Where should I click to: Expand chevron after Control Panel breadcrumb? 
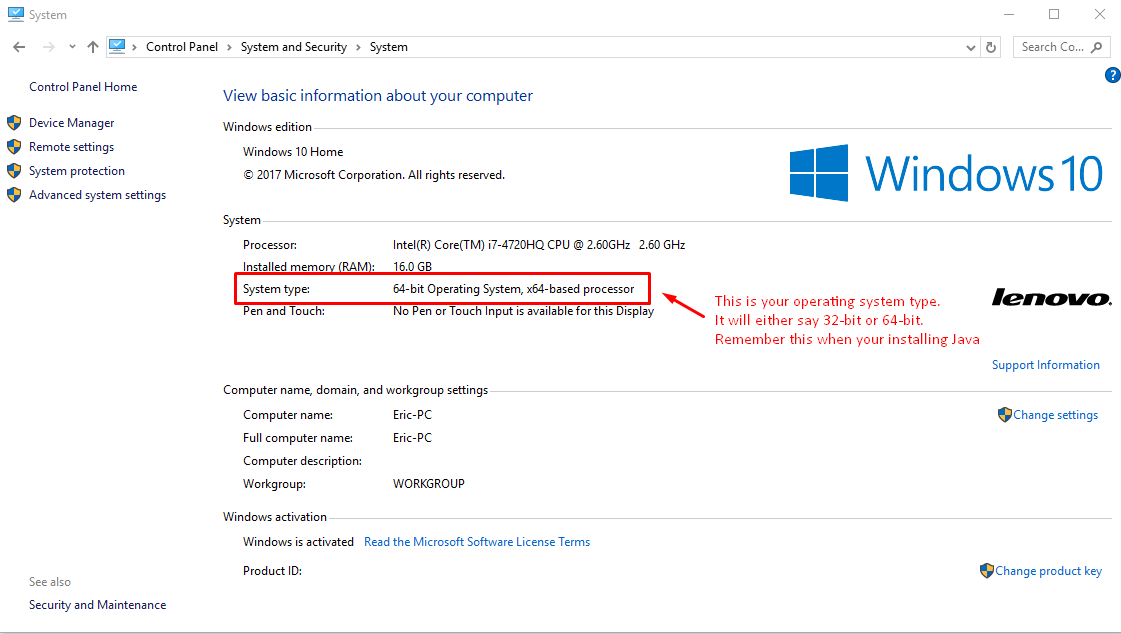tap(229, 47)
